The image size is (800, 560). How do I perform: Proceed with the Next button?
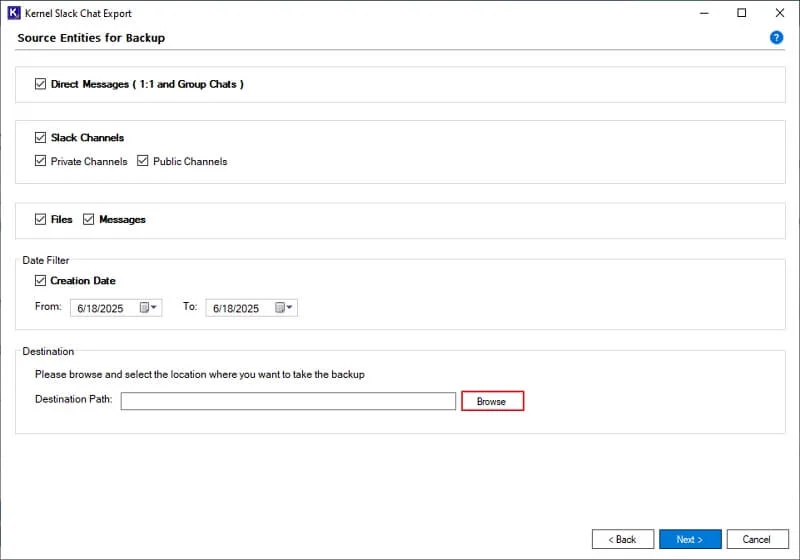point(690,539)
